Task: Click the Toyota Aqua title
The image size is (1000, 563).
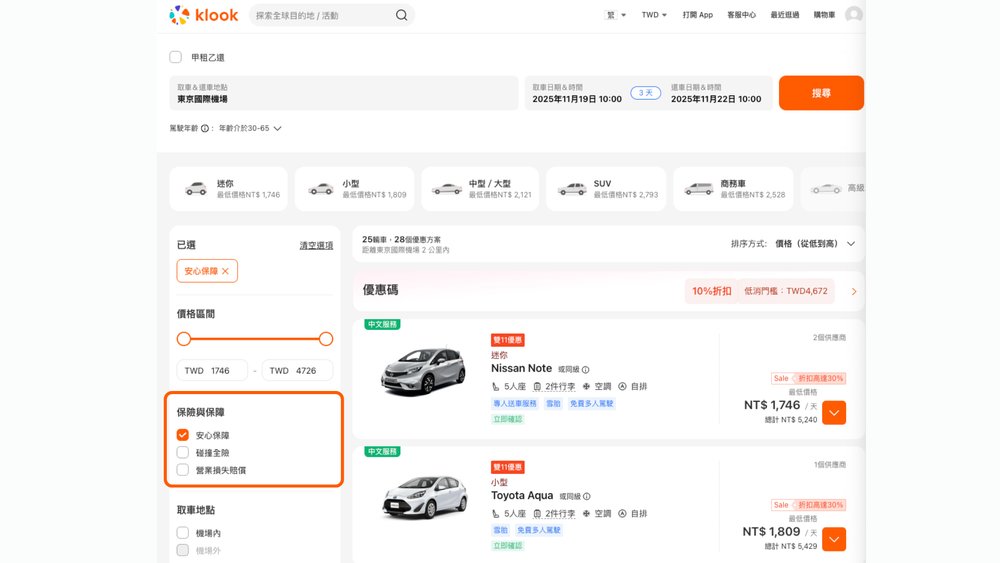Action: [x=522, y=495]
